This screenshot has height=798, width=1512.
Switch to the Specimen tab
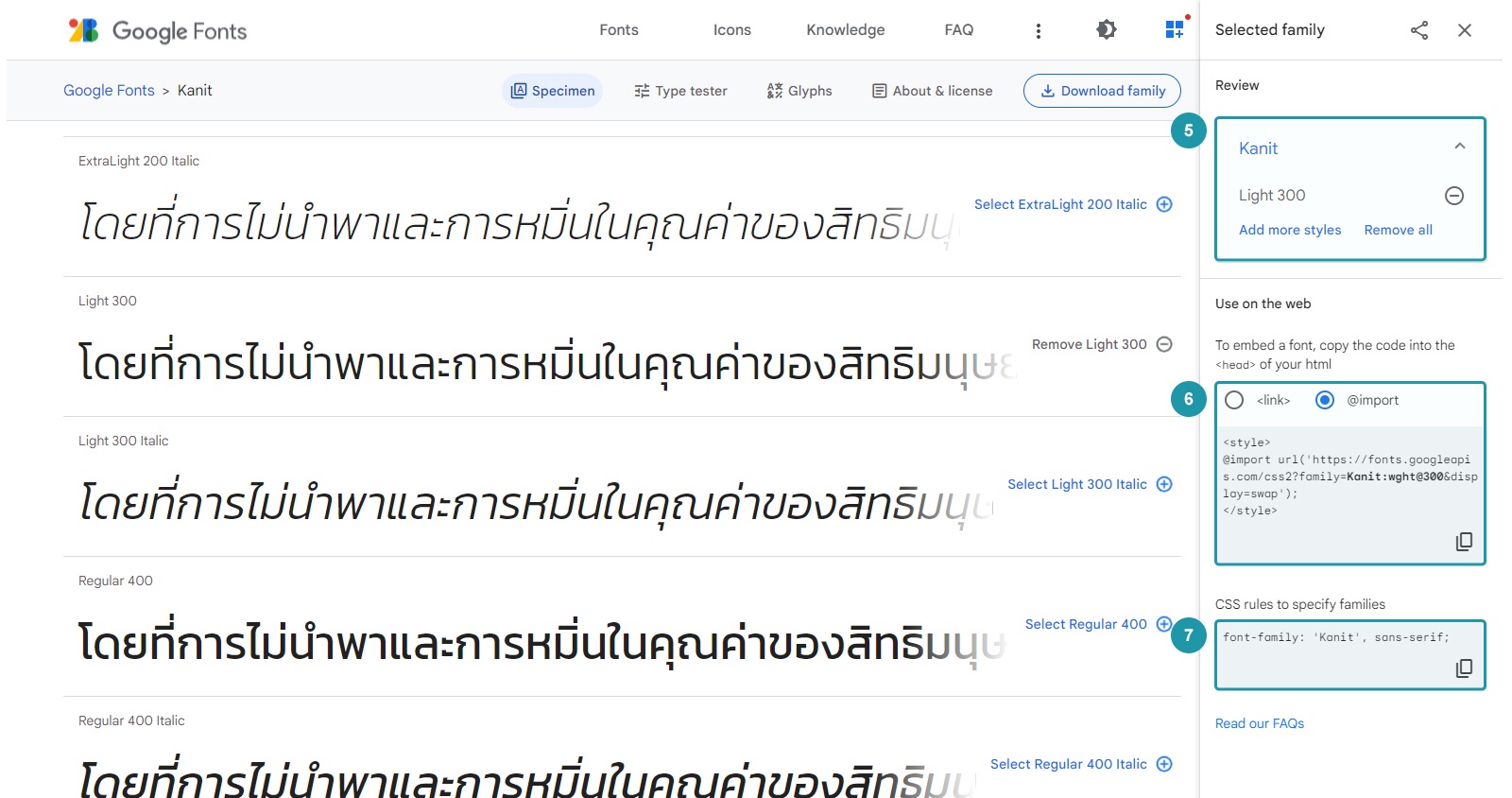[x=553, y=91]
